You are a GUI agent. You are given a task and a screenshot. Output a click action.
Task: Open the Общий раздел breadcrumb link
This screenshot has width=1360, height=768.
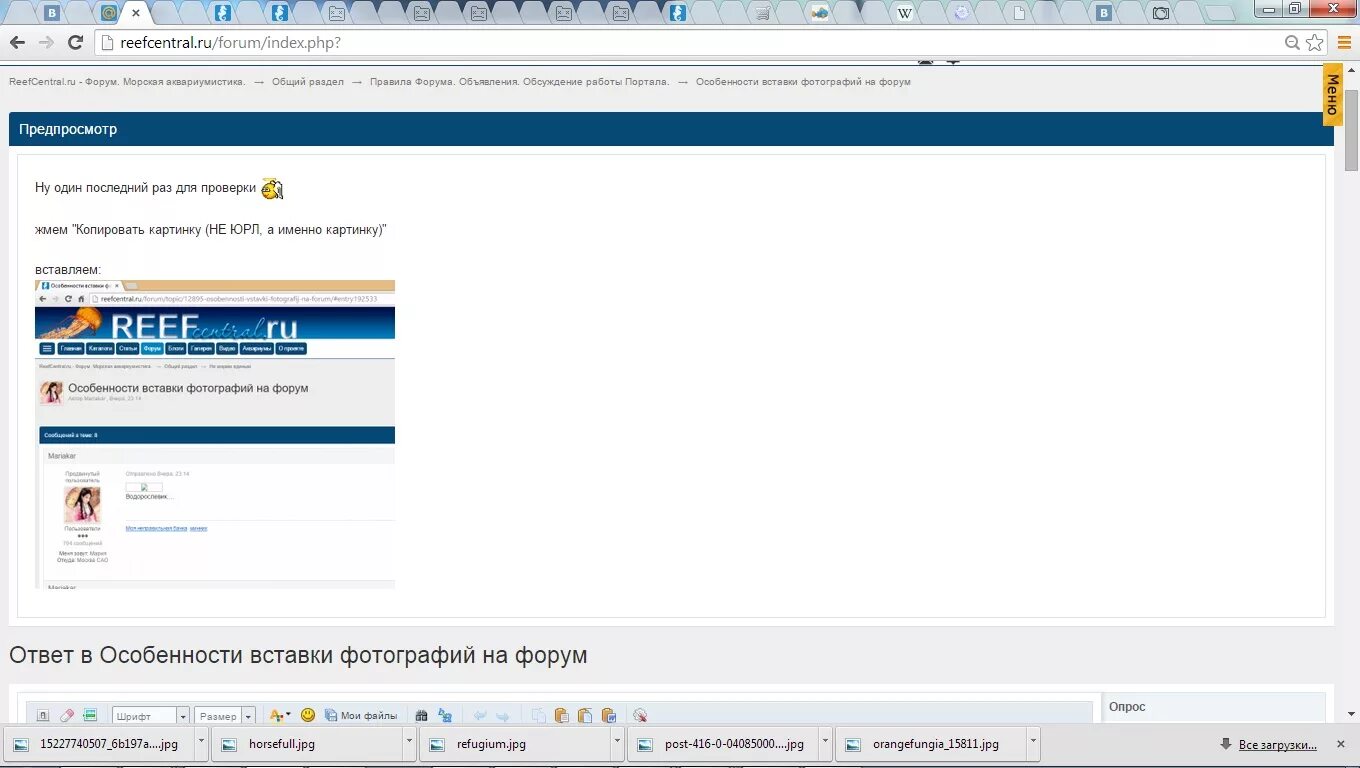pos(308,82)
